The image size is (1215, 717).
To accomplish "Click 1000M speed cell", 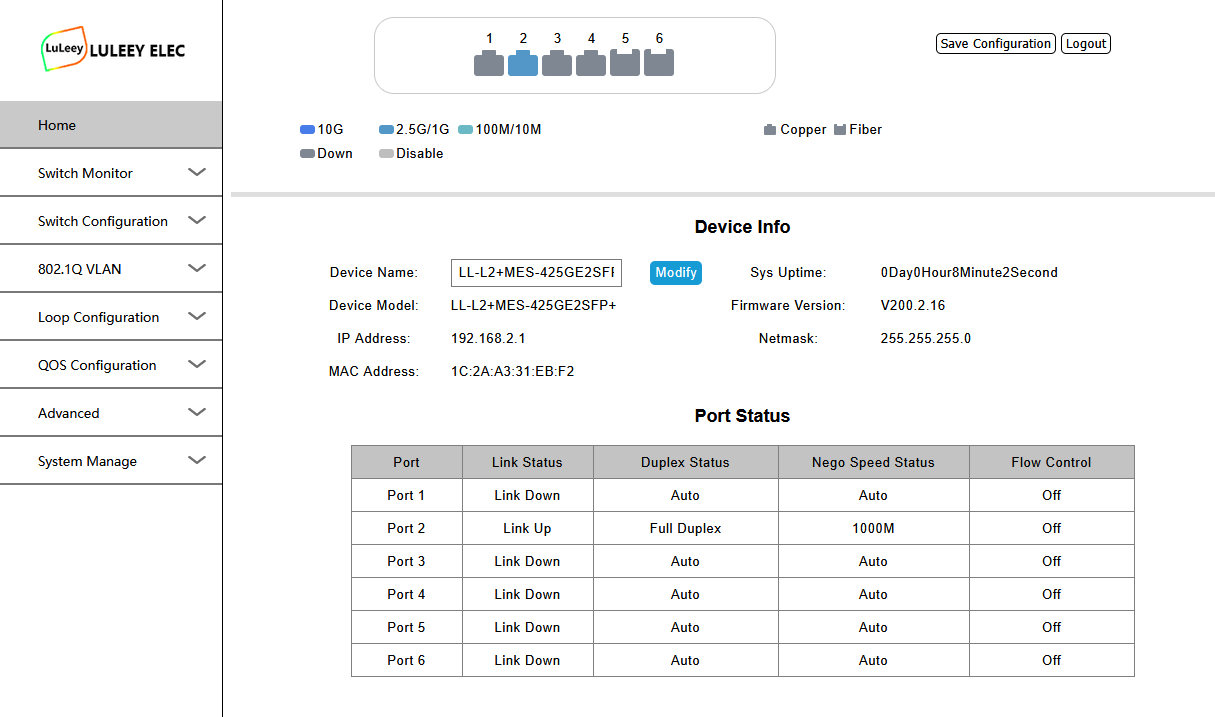I will coord(874,528).
